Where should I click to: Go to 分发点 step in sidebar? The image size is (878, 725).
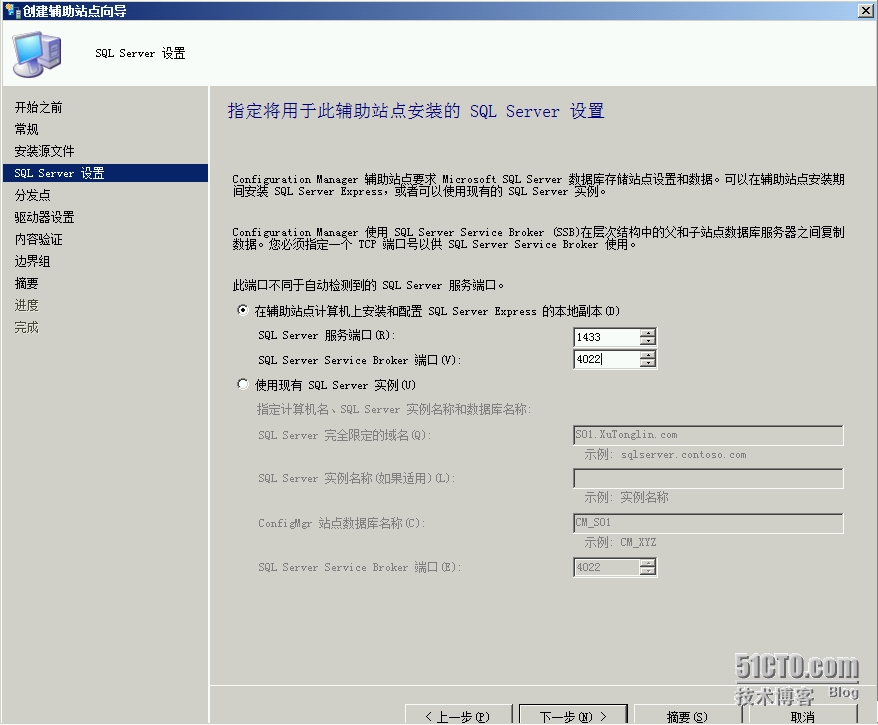pyautogui.click(x=32, y=195)
